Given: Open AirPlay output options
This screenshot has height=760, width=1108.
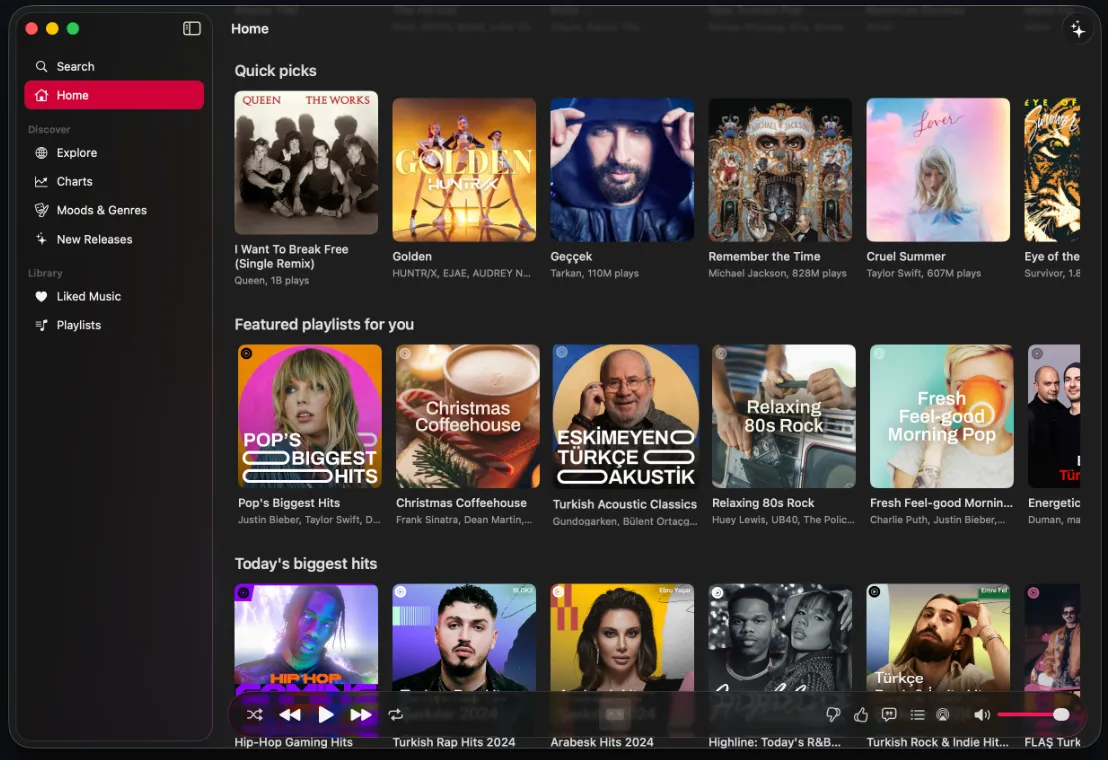Looking at the screenshot, I should pyautogui.click(x=943, y=715).
